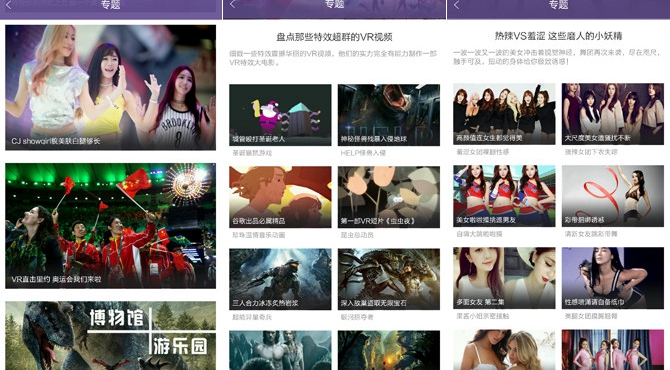
Task: Tap the VR特效 description paragraph under the heading
Action: click(x=333, y=58)
